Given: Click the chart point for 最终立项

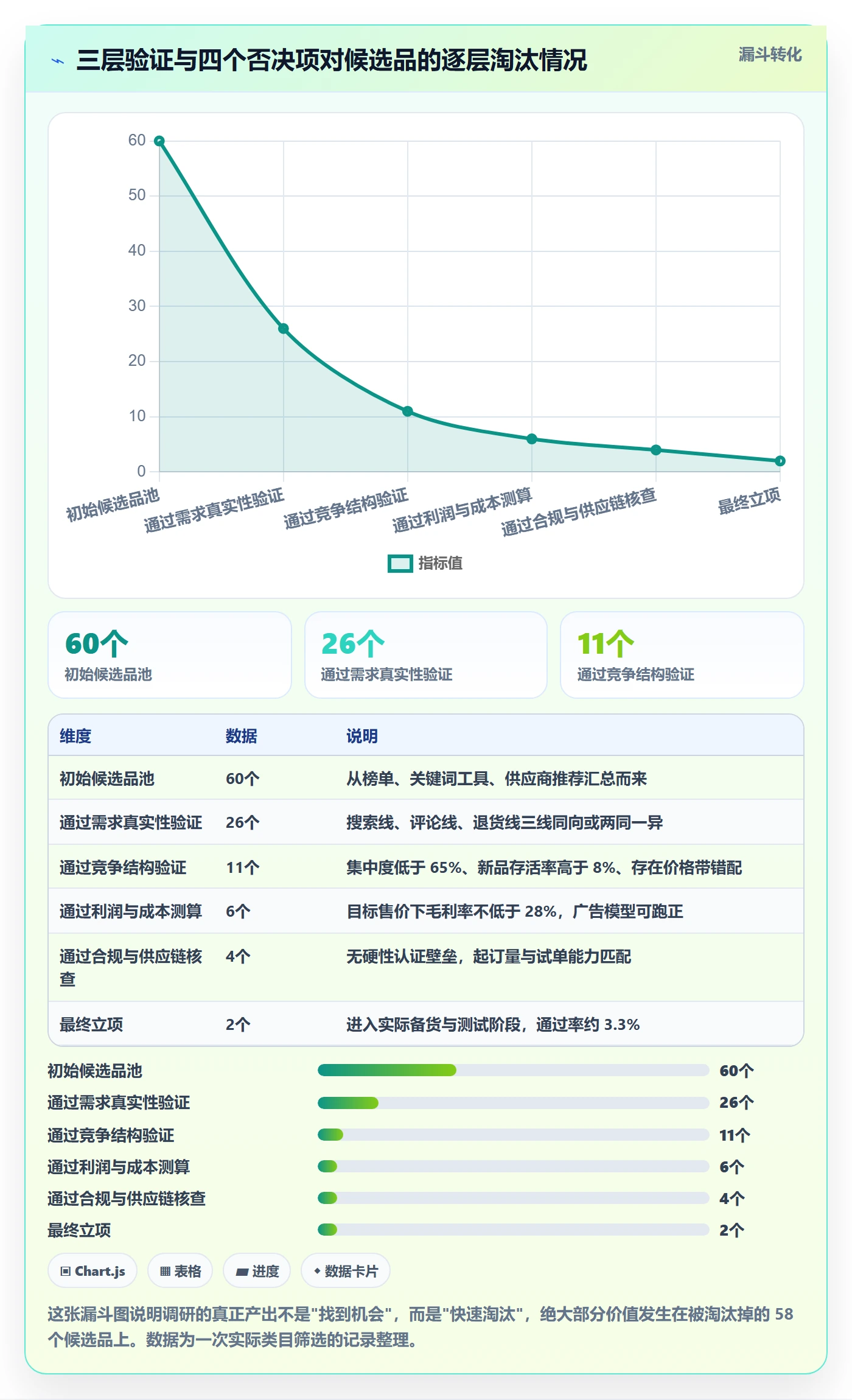Looking at the screenshot, I should (780, 461).
